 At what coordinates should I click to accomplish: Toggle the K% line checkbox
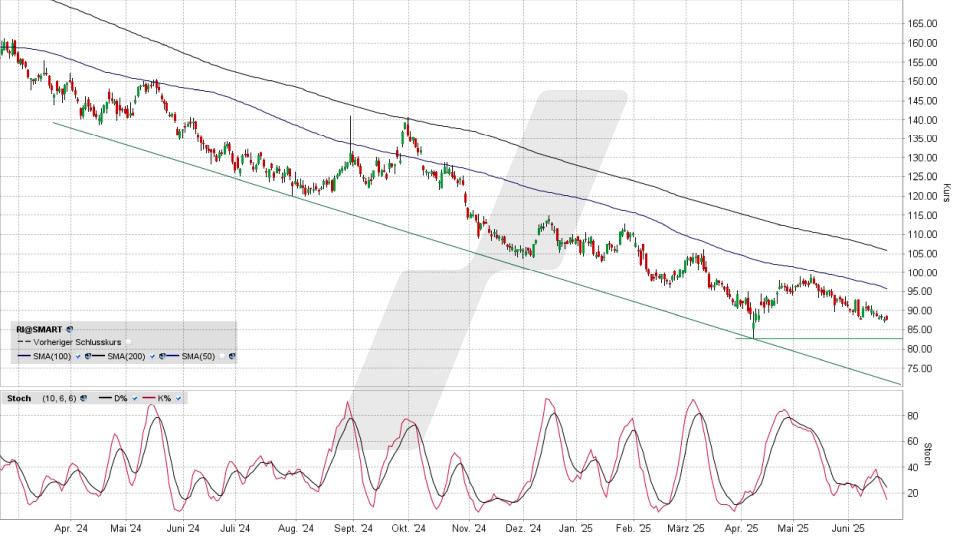click(178, 398)
